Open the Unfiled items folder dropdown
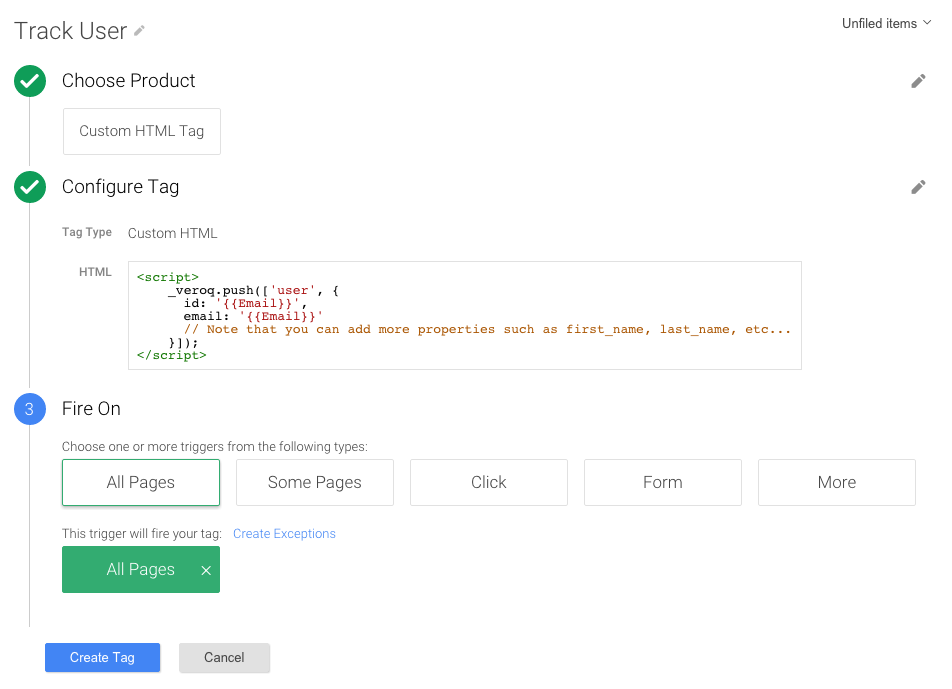This screenshot has width=952, height=689. point(885,22)
